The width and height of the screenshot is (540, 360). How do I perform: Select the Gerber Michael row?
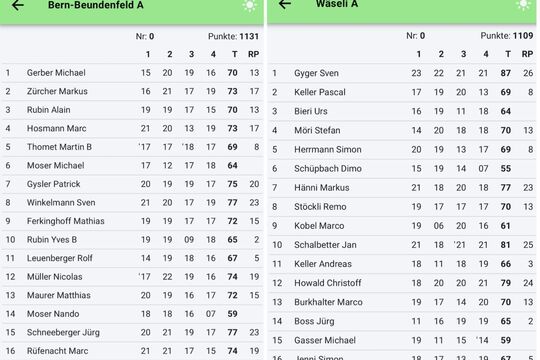pyautogui.click(x=133, y=73)
